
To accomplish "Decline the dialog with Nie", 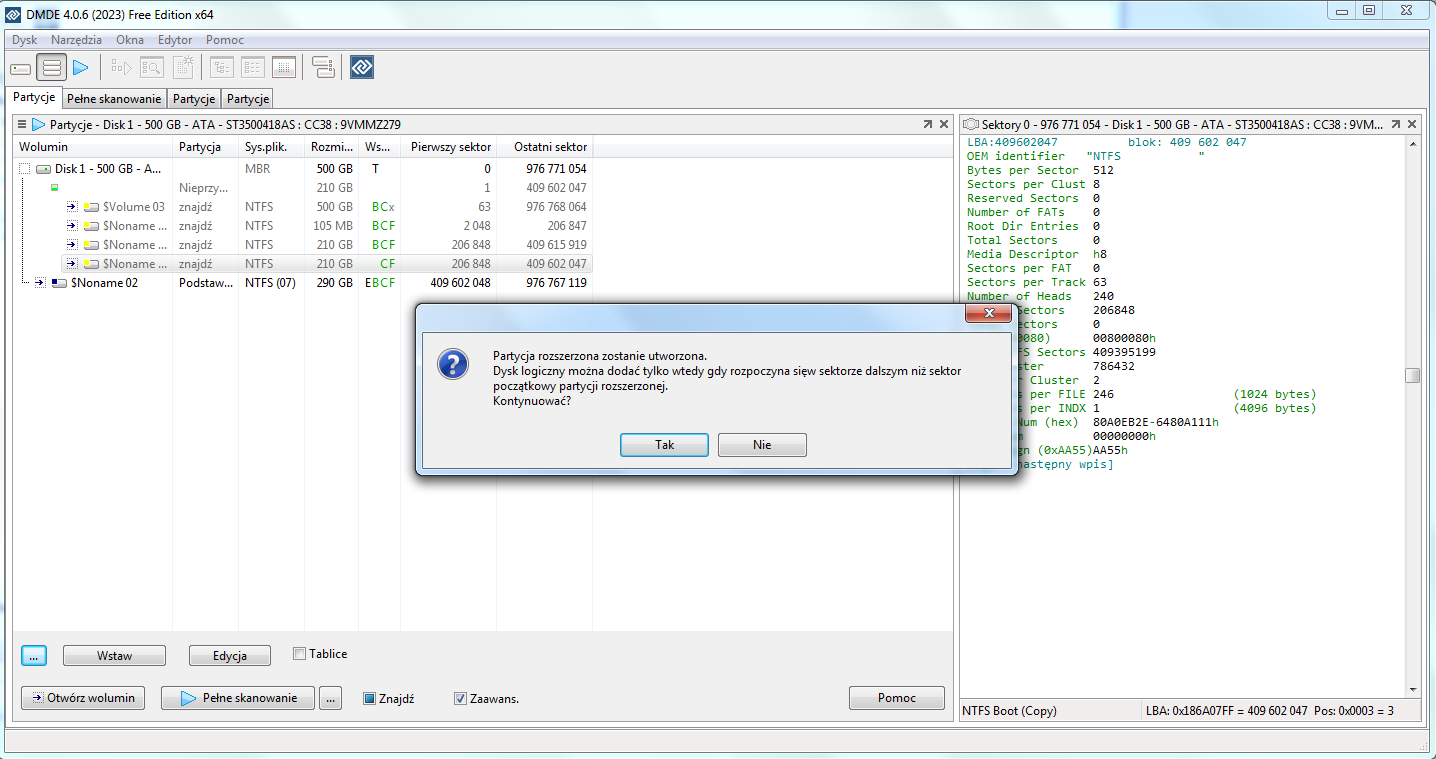I will (762, 445).
